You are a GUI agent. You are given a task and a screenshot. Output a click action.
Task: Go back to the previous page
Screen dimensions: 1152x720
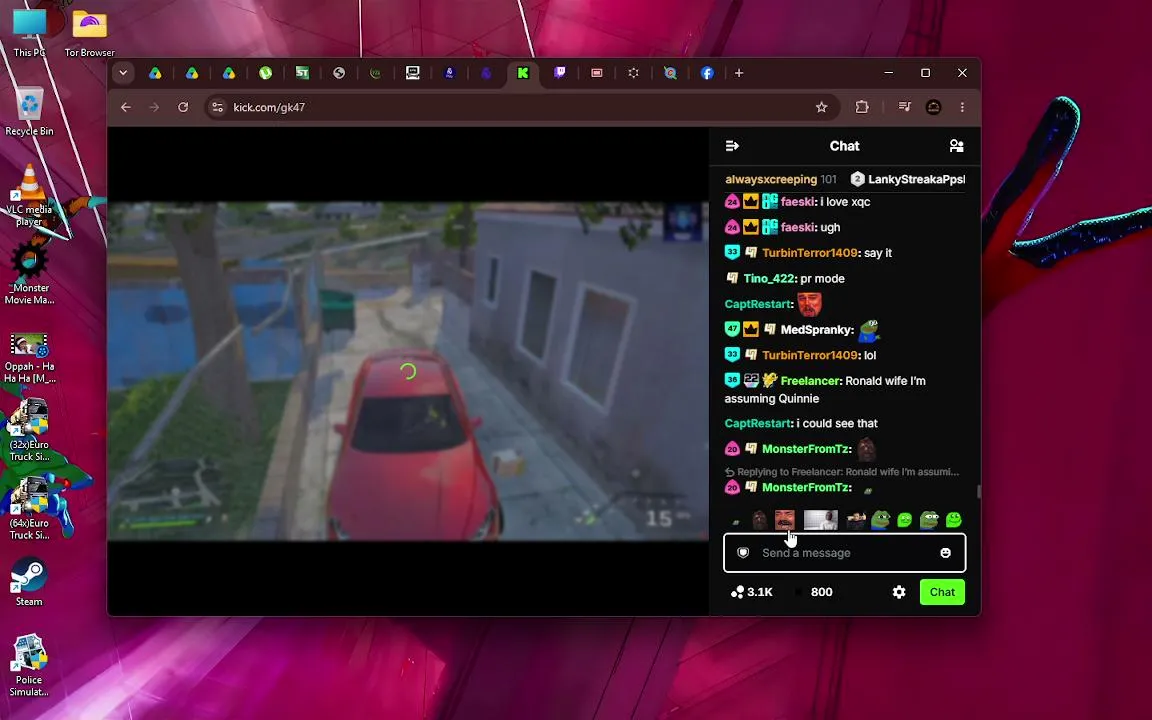coord(126,107)
